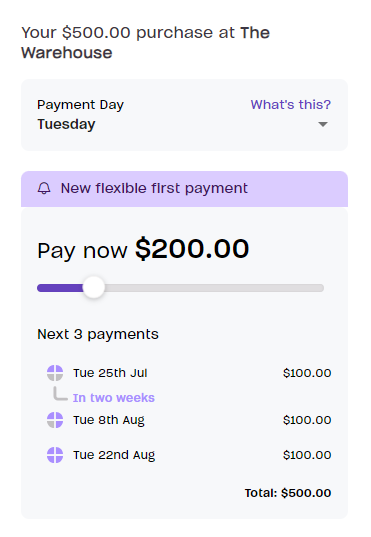Select the Tue 8th Aug payment date
Image resolution: width=371 pixels, height=537 pixels.
109,420
